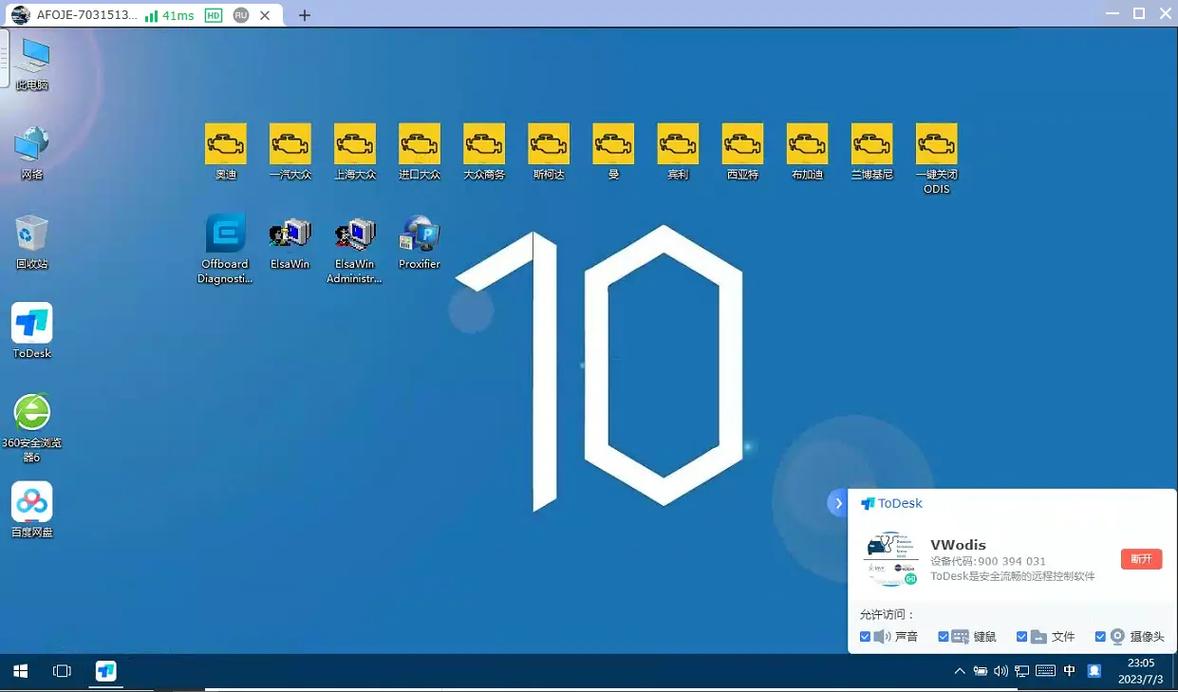Select the ElsaWin desktop icon
1178x692 pixels.
[x=290, y=242]
